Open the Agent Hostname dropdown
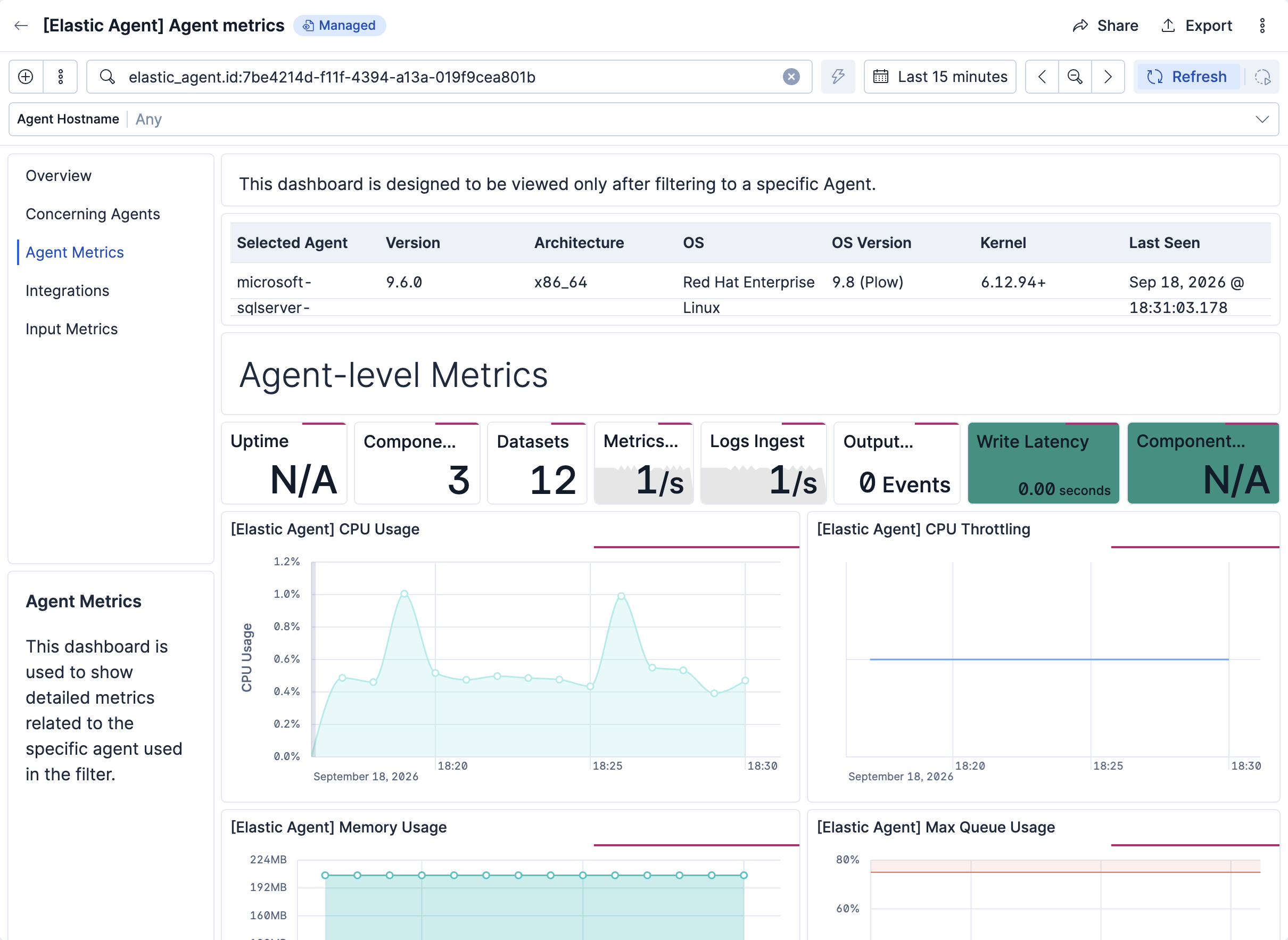The height and width of the screenshot is (940, 1288). tap(643, 119)
